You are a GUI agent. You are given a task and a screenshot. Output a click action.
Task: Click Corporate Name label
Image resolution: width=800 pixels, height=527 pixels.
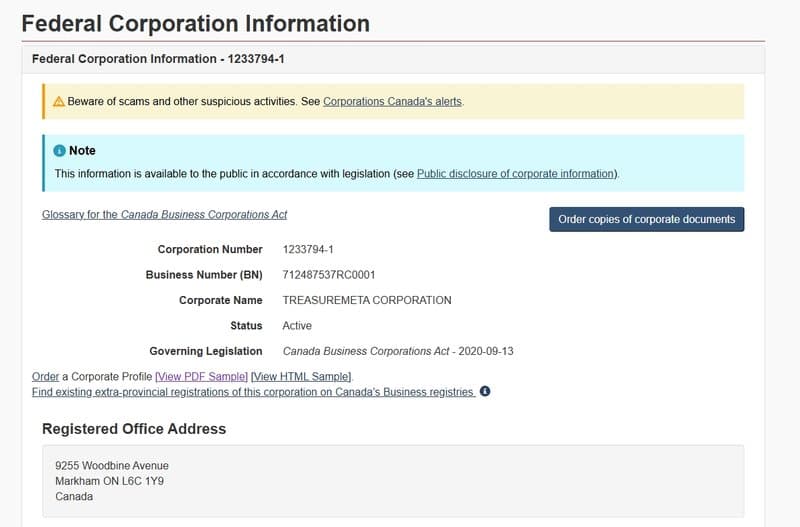(x=220, y=300)
